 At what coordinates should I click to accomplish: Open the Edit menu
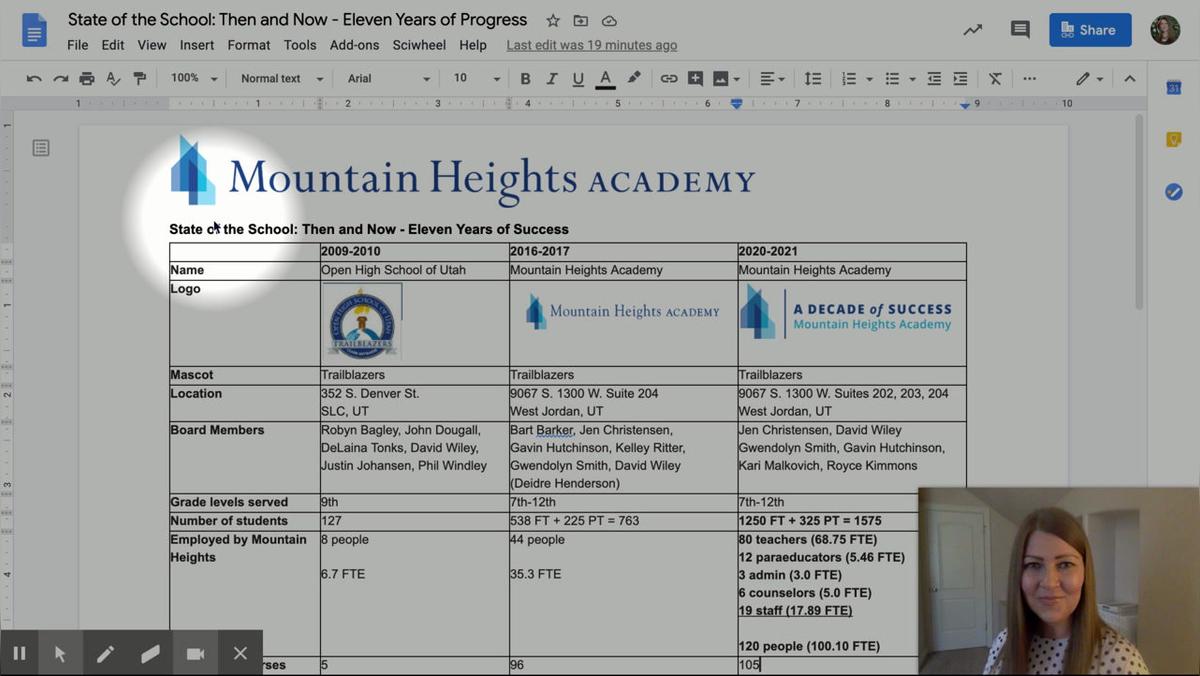click(x=113, y=45)
